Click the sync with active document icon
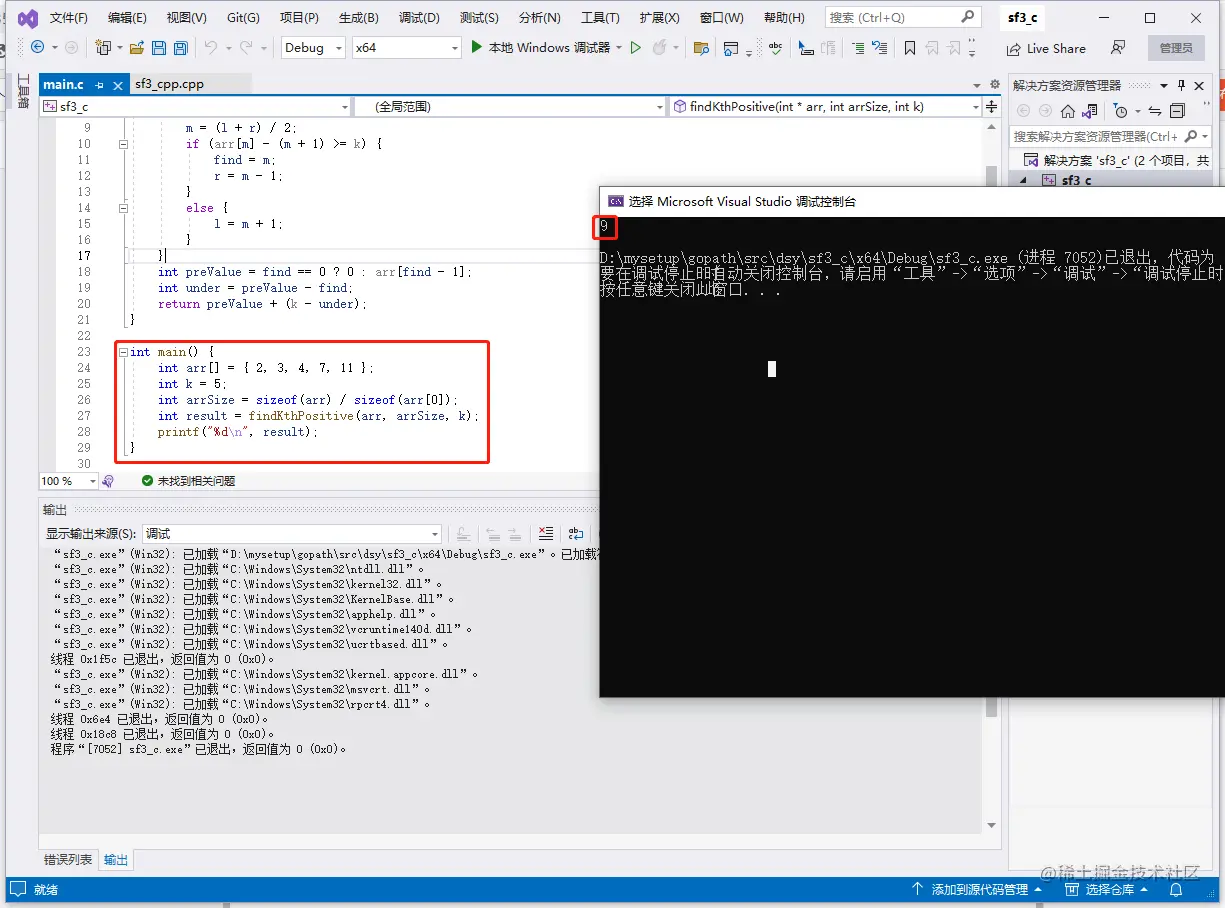 1155,111
